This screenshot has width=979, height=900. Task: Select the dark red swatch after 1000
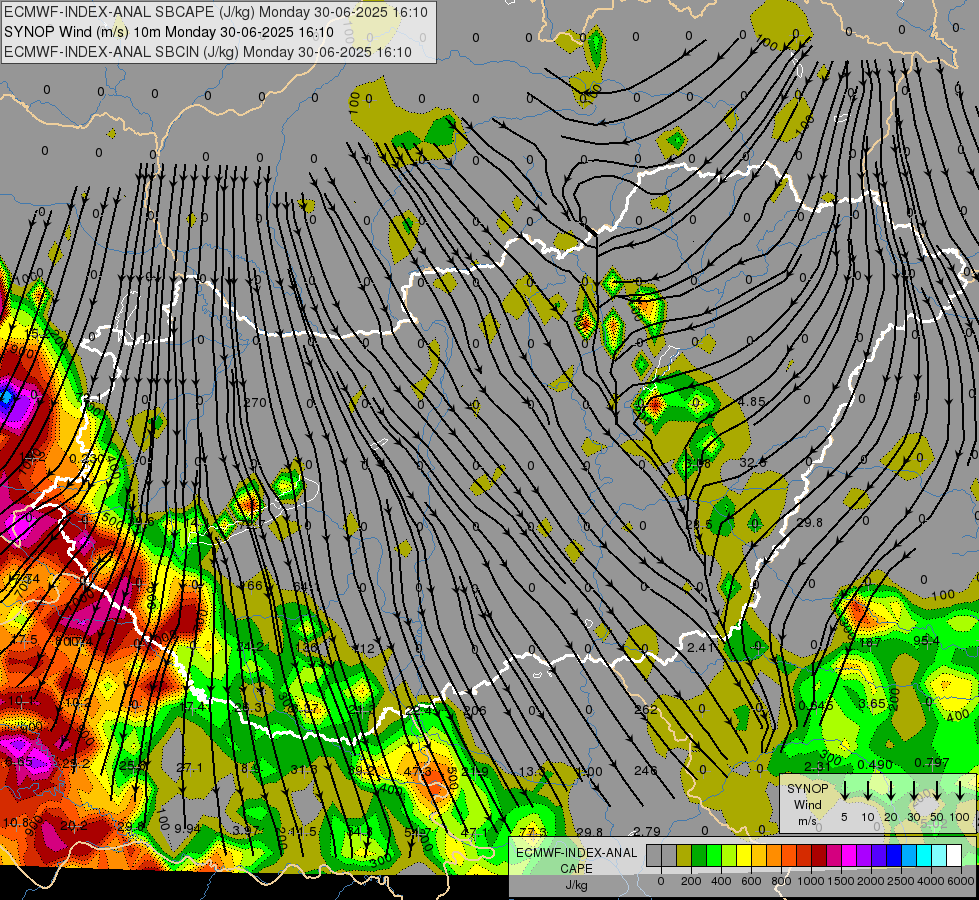(819, 855)
